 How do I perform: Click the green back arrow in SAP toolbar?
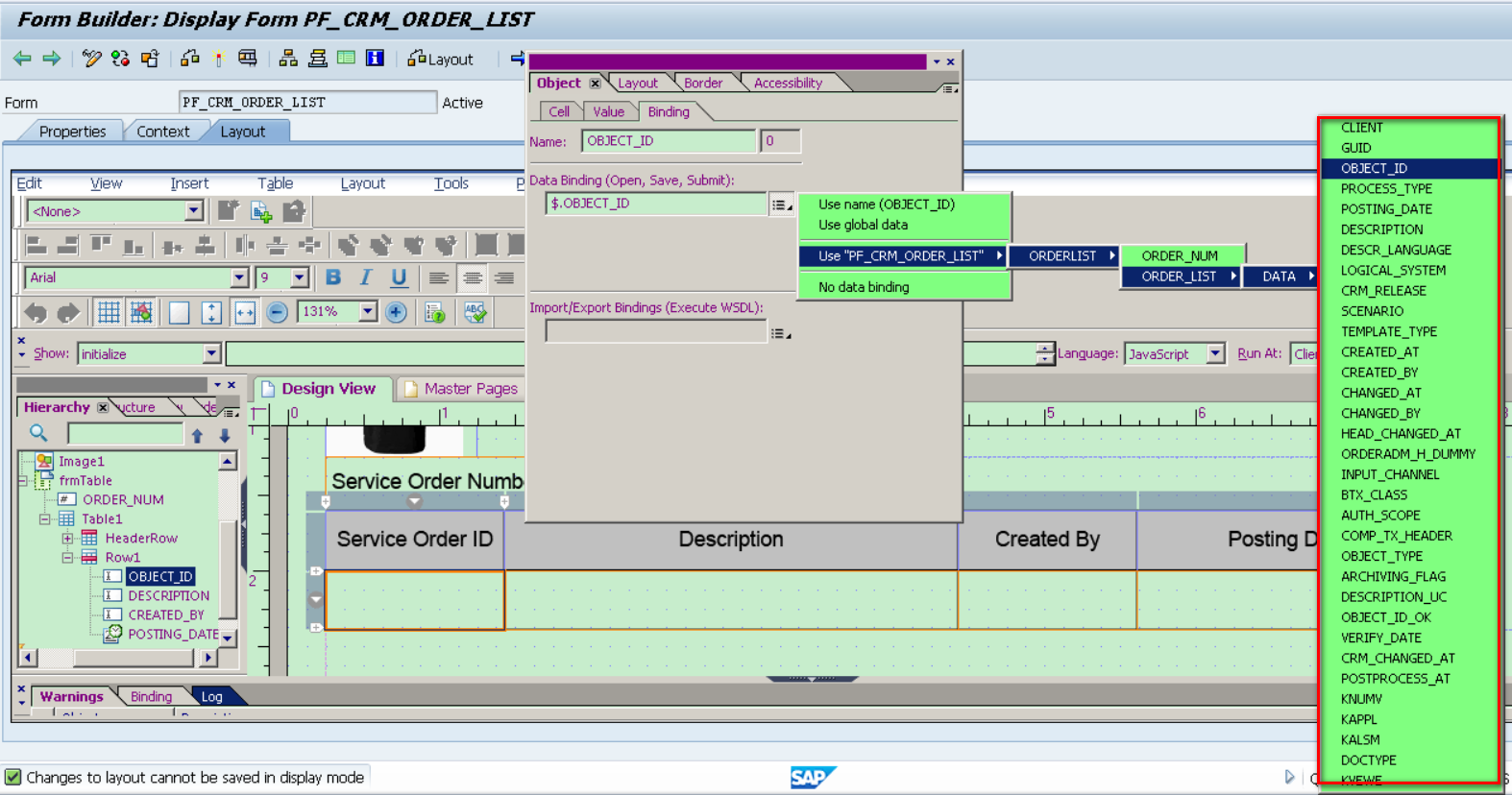click(x=22, y=59)
